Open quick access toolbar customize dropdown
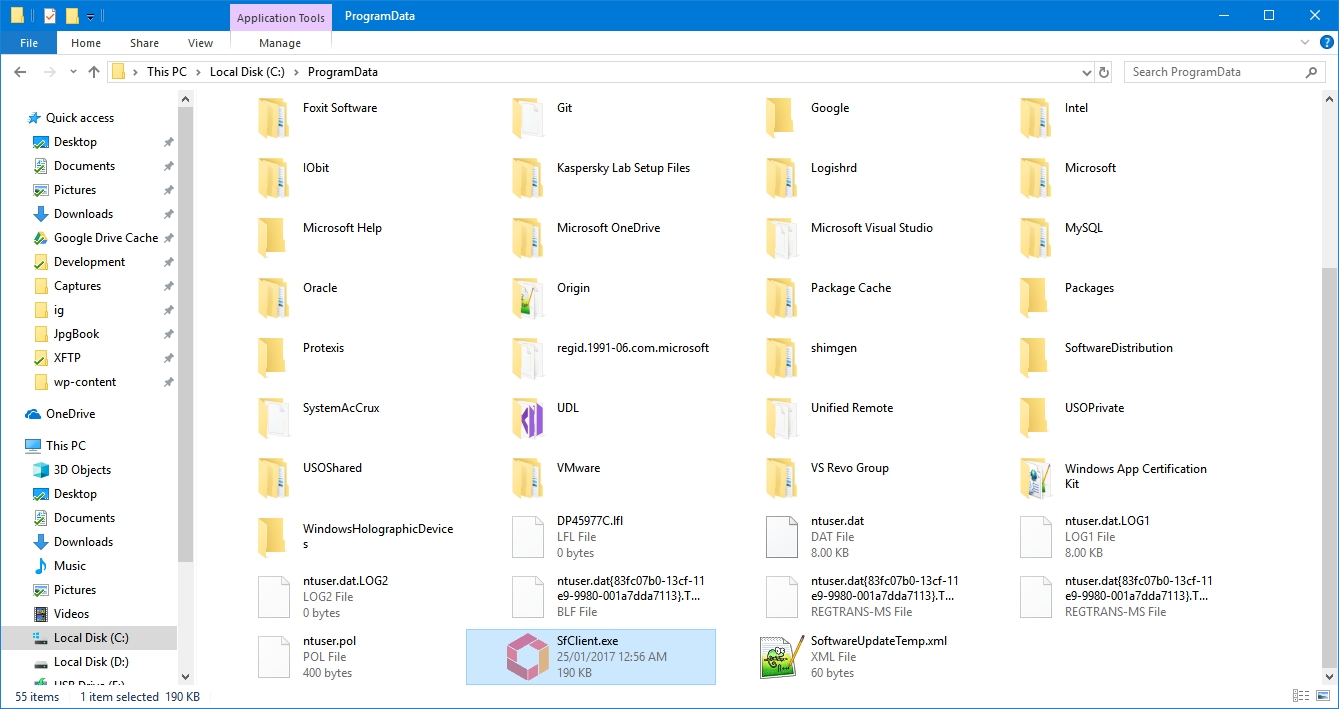Image resolution: width=1339 pixels, height=709 pixels. [x=90, y=16]
